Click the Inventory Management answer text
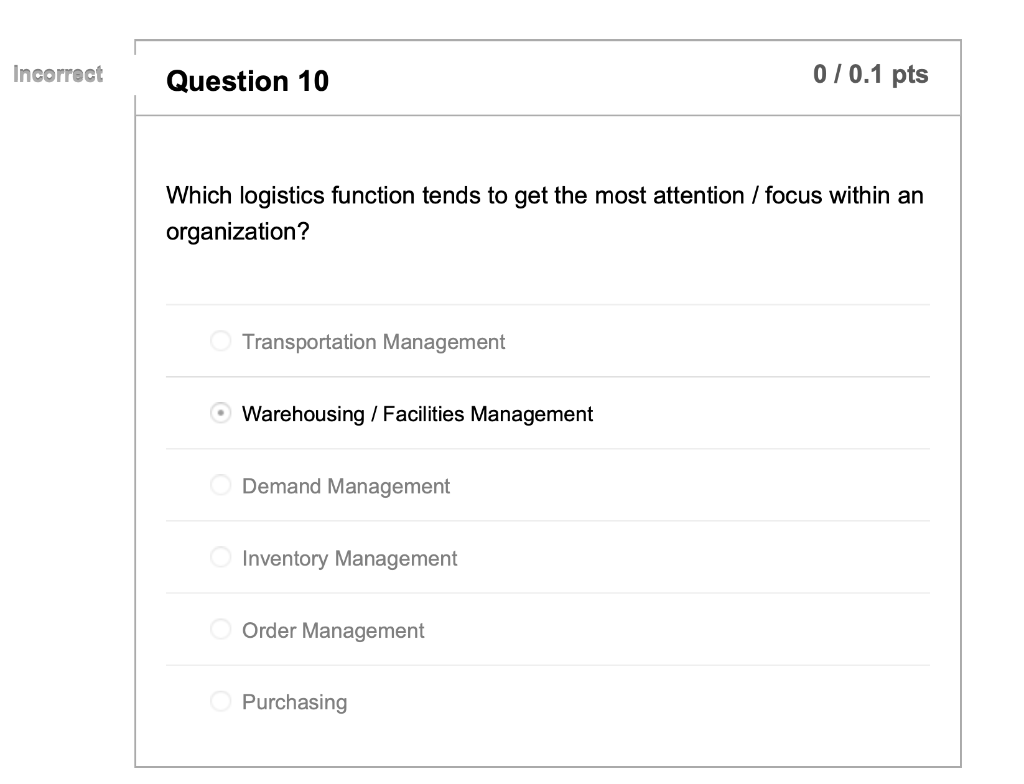1024x784 pixels. (349, 558)
